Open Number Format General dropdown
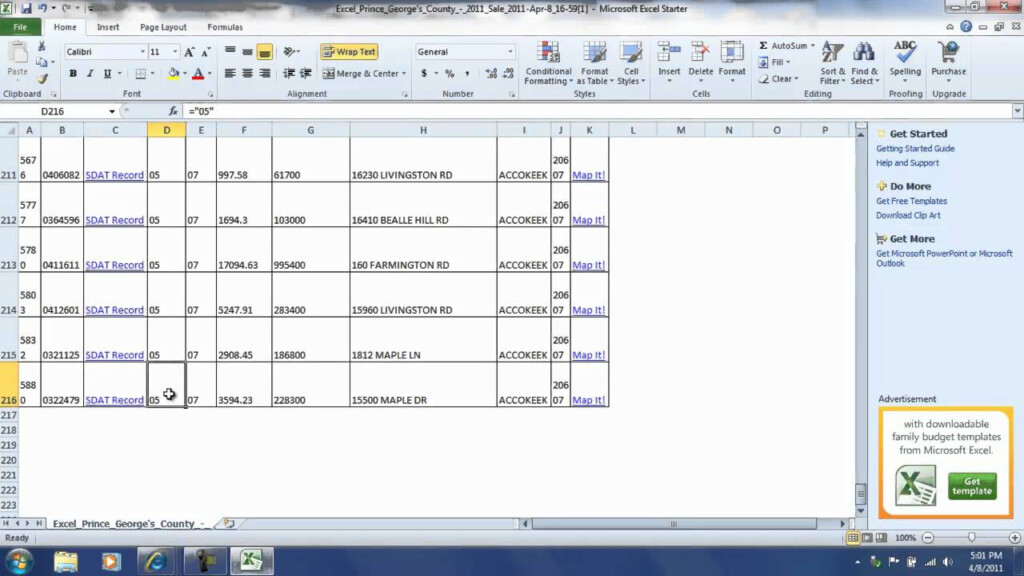 (510, 52)
